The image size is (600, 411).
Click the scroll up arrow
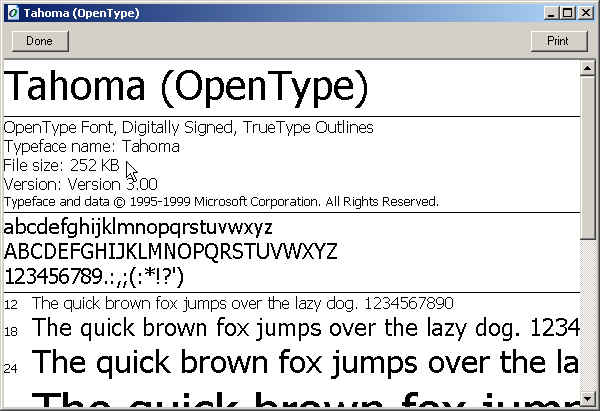587,68
